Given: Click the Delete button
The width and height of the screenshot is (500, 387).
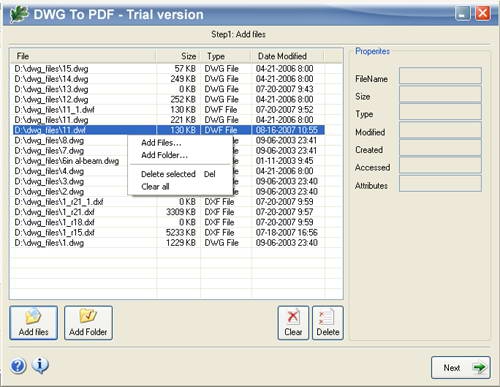Looking at the screenshot, I should click(x=328, y=323).
